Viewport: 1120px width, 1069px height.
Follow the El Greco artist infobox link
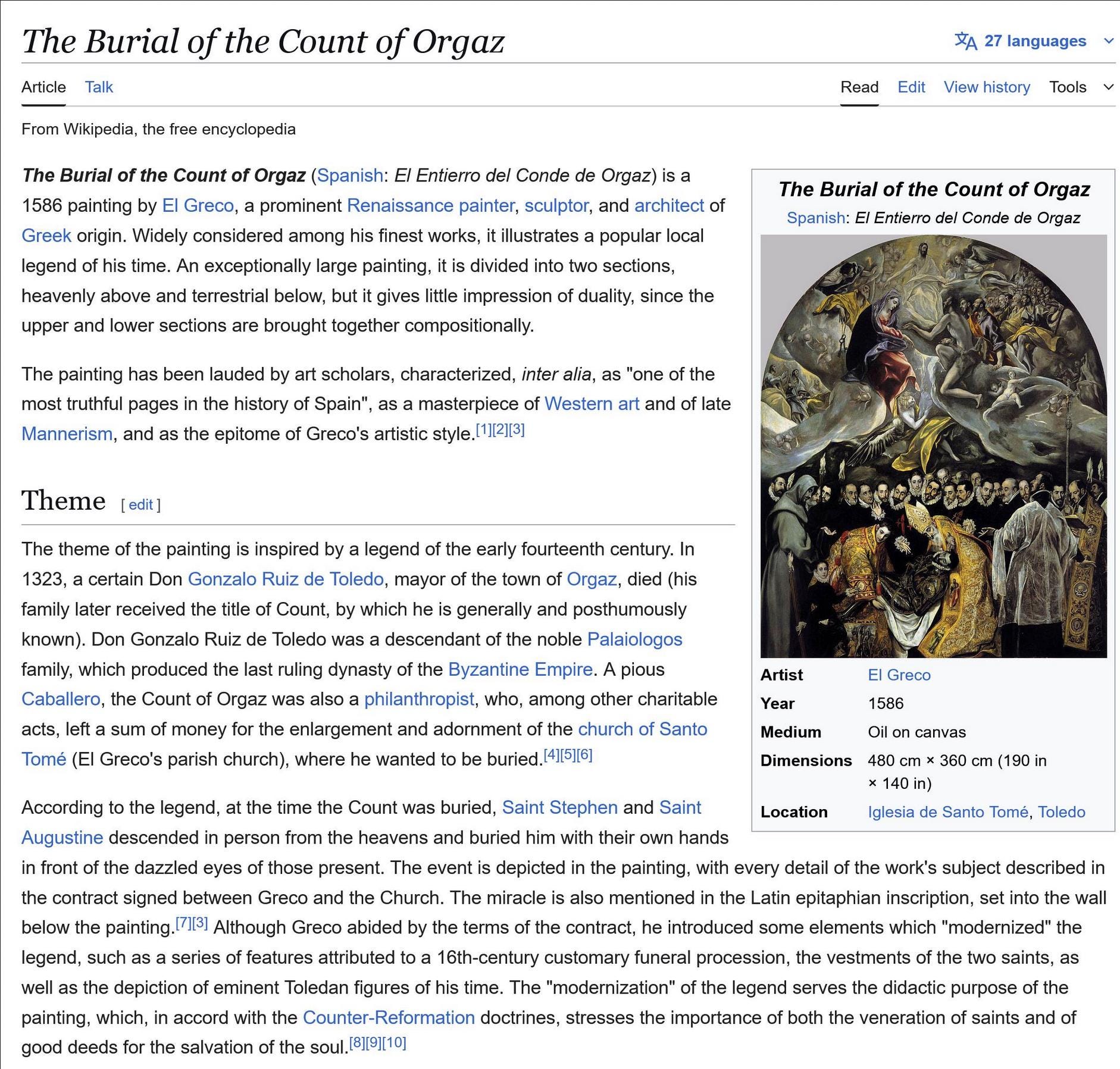(899, 675)
